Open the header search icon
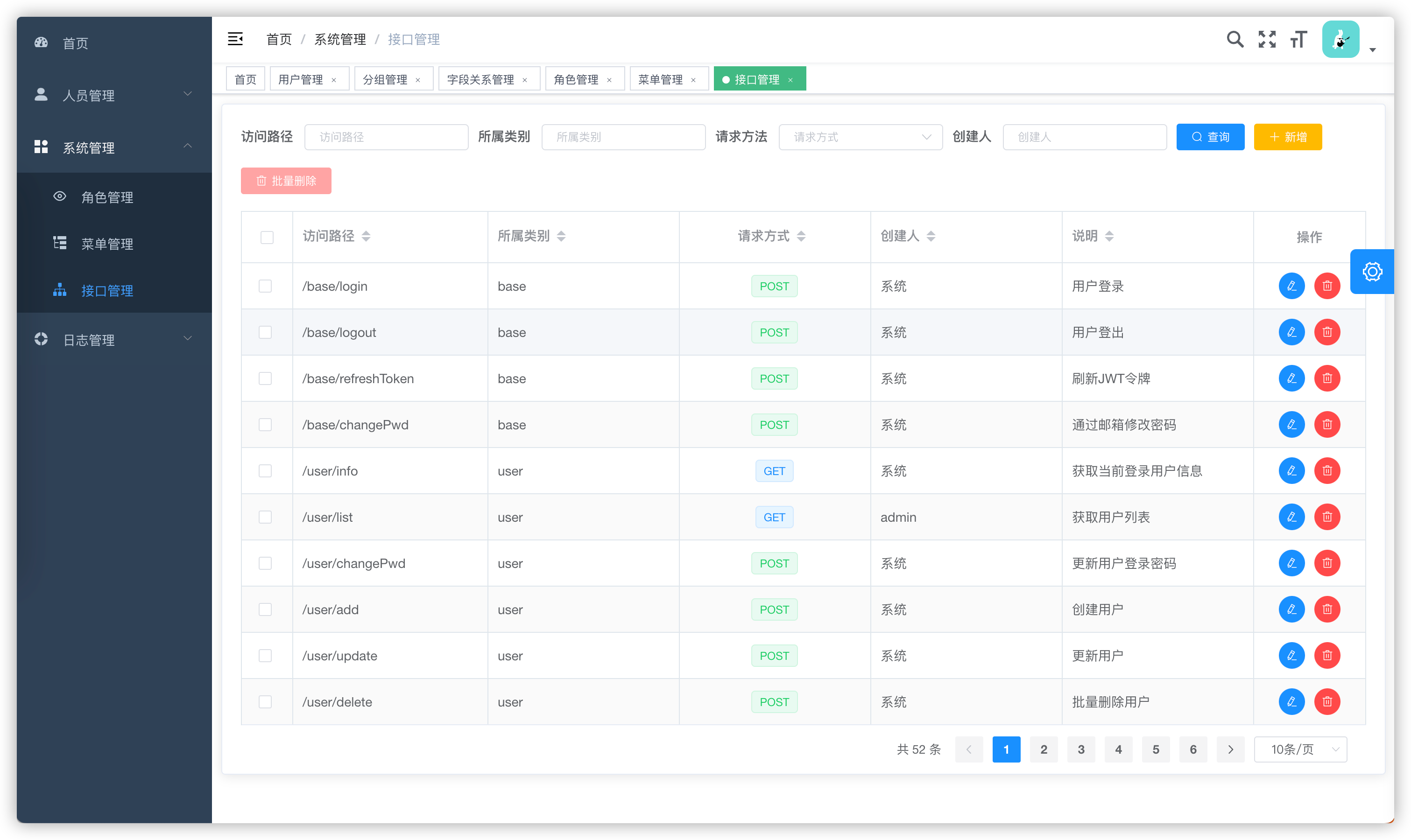The width and height of the screenshot is (1411, 840). [x=1235, y=39]
